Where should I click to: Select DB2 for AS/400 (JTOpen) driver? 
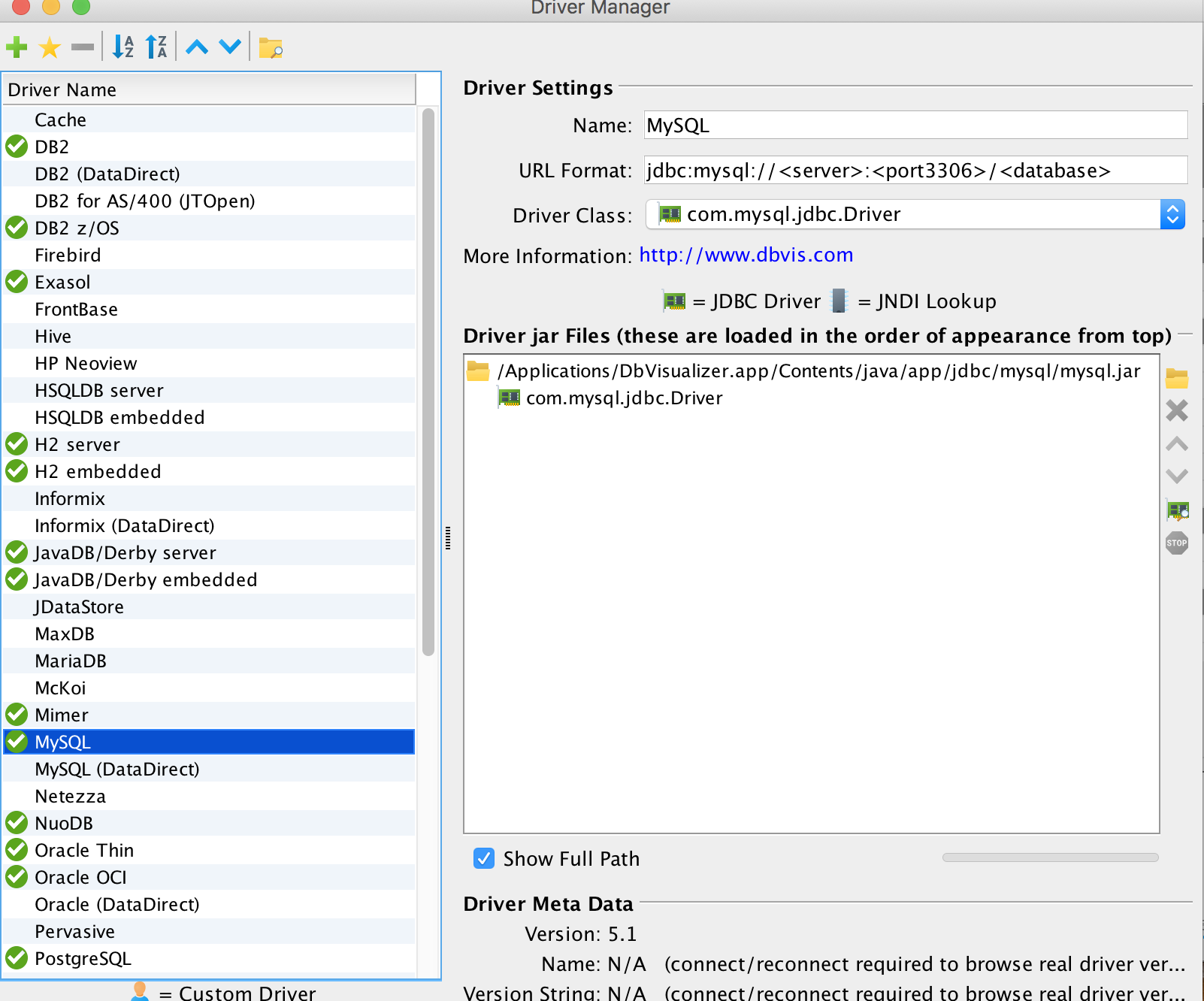pos(209,201)
